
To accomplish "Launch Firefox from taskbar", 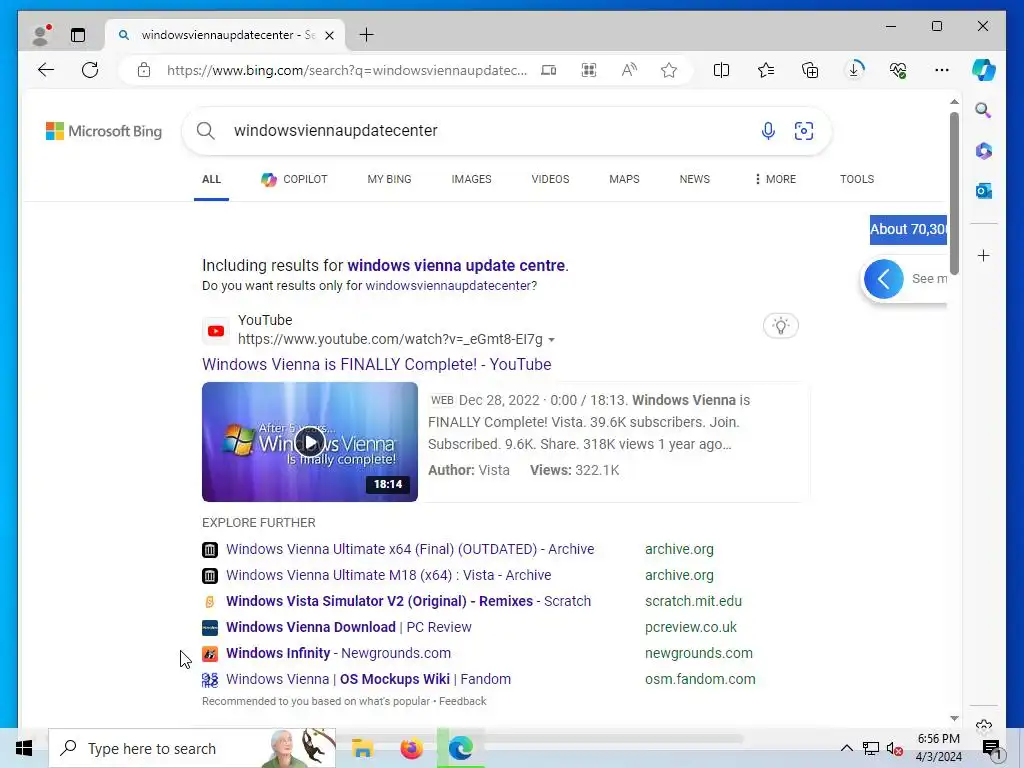I will click(x=411, y=748).
